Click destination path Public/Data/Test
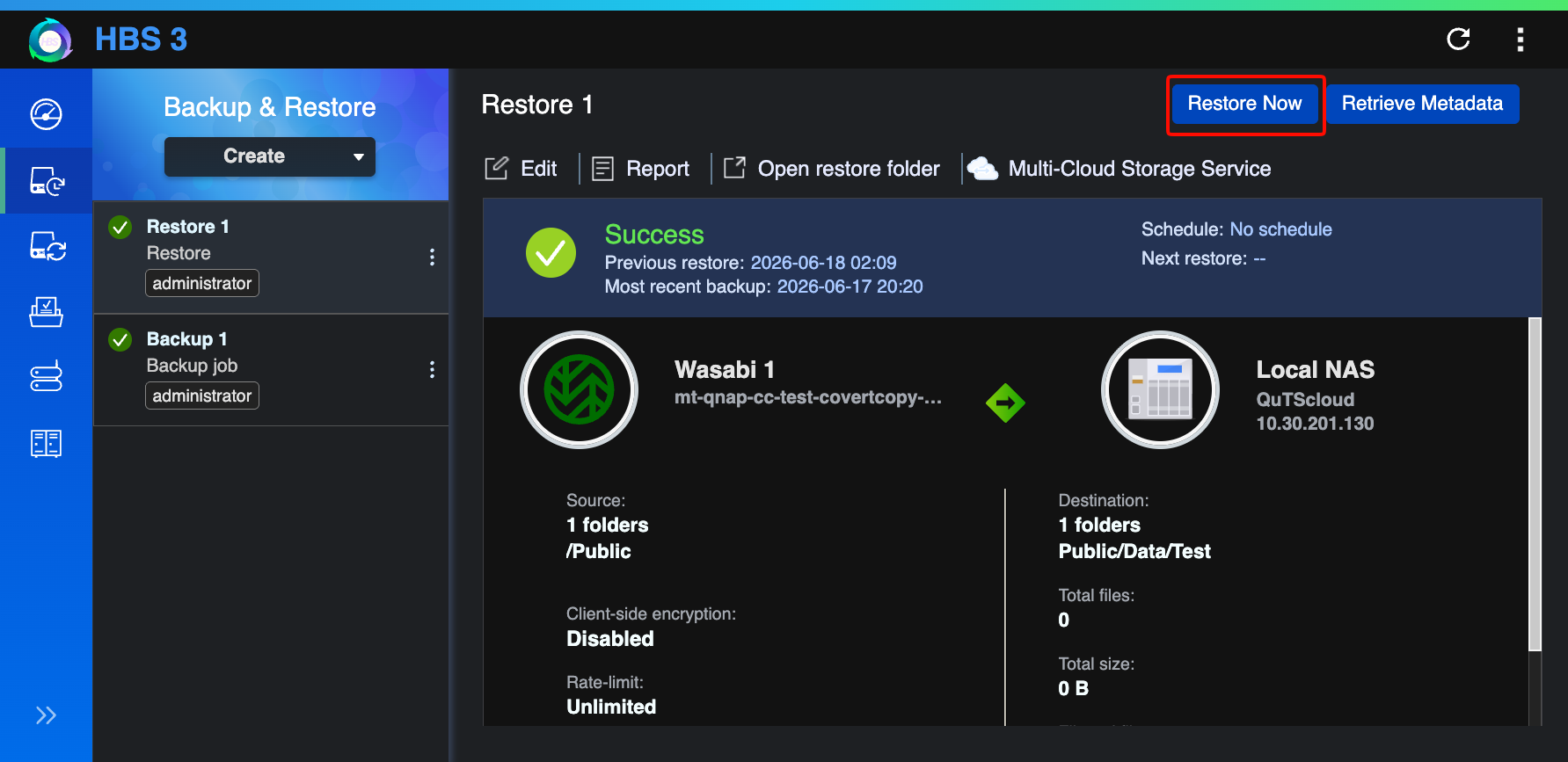The height and width of the screenshot is (762, 1568). pos(1134,551)
